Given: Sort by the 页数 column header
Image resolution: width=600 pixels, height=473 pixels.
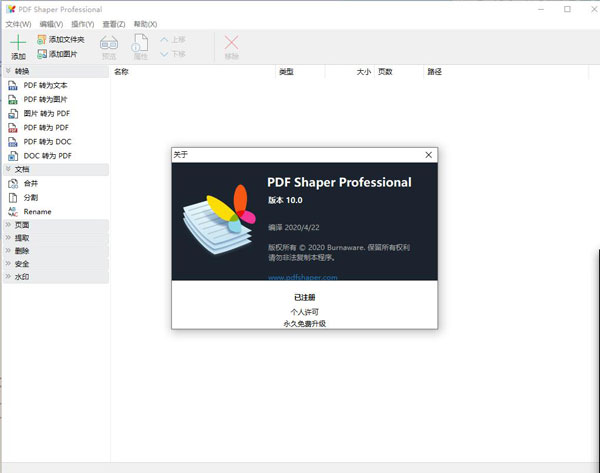Looking at the screenshot, I should [399, 72].
